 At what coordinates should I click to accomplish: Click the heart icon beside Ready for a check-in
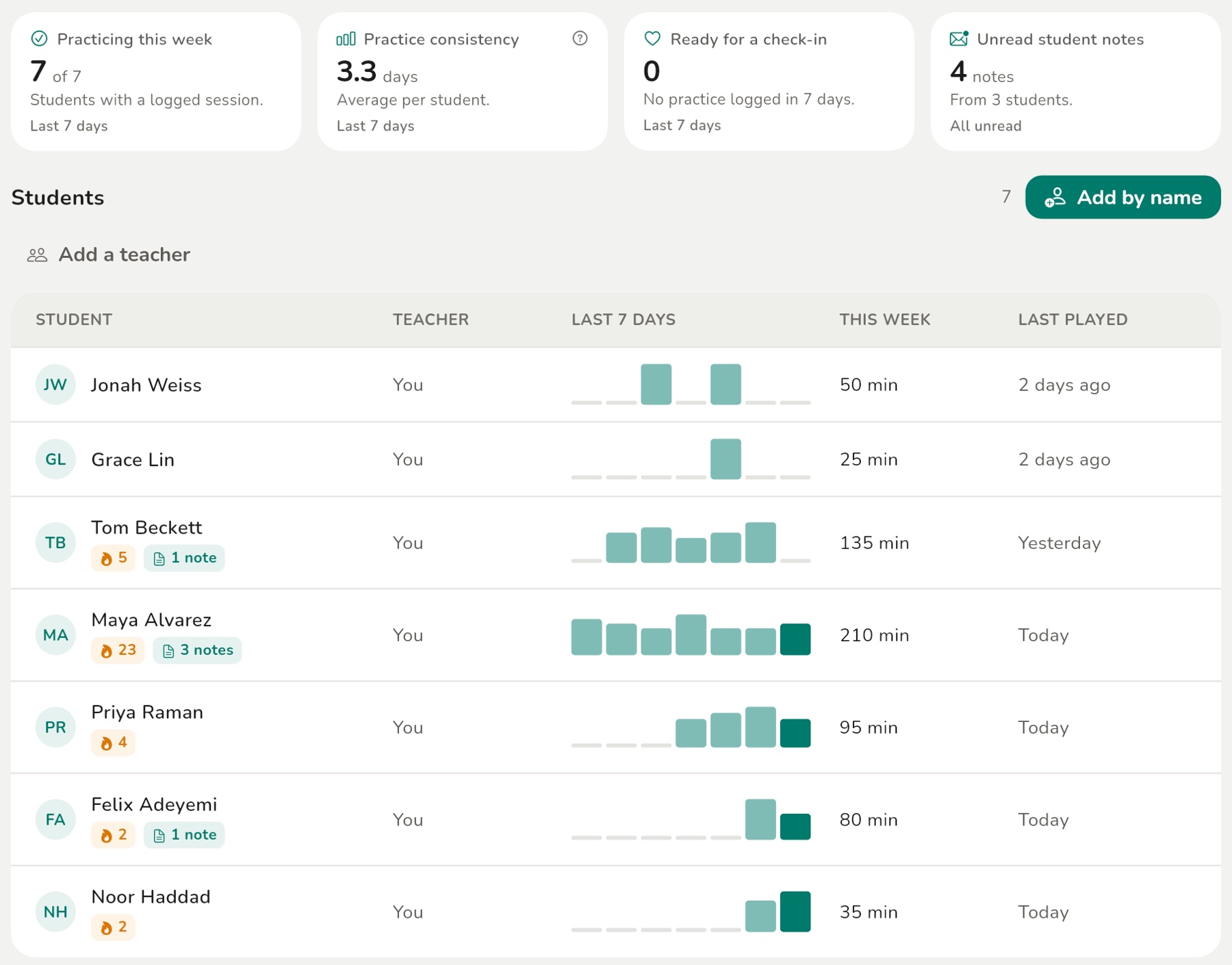tap(652, 38)
